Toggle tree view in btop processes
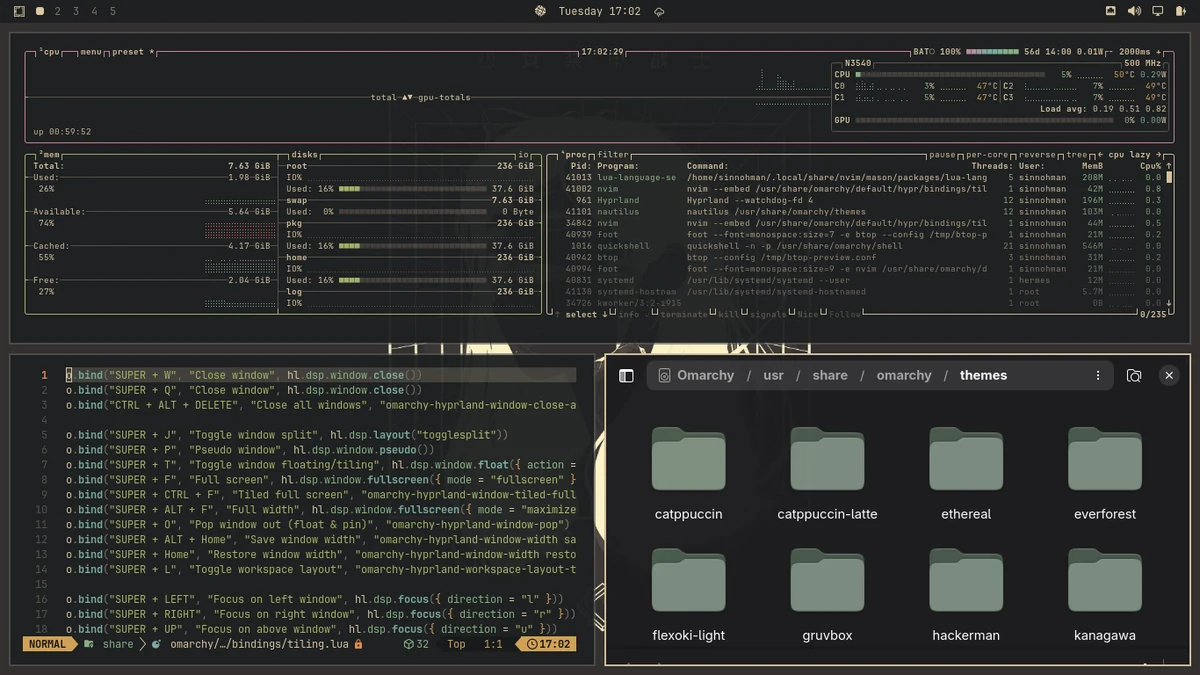Screen dimensions: 1200x675 click(1076, 155)
